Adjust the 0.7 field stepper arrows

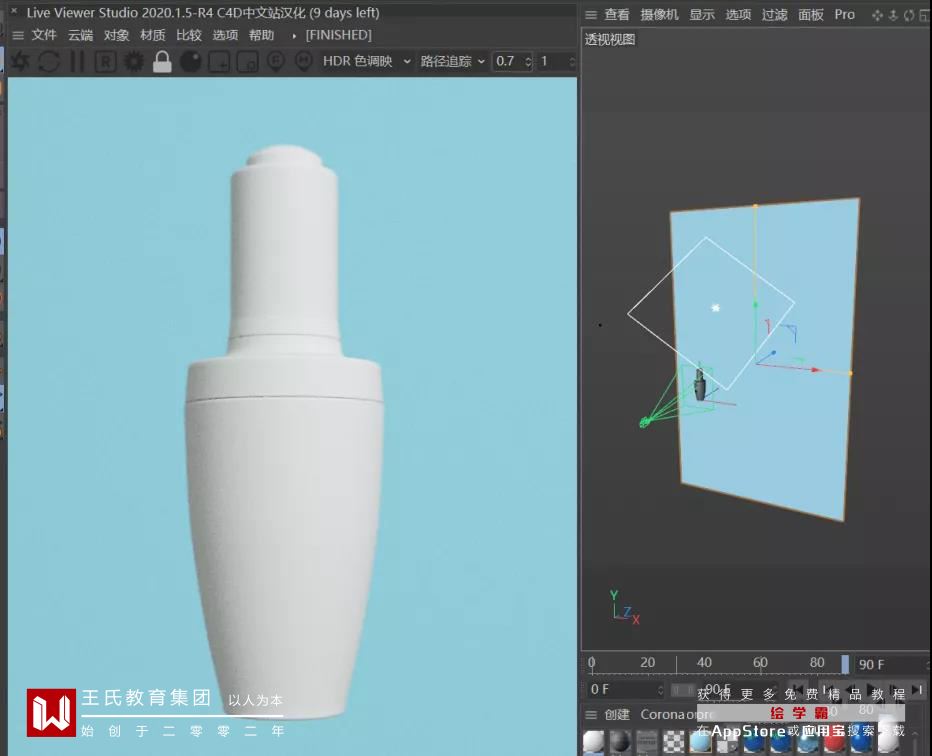pos(528,61)
